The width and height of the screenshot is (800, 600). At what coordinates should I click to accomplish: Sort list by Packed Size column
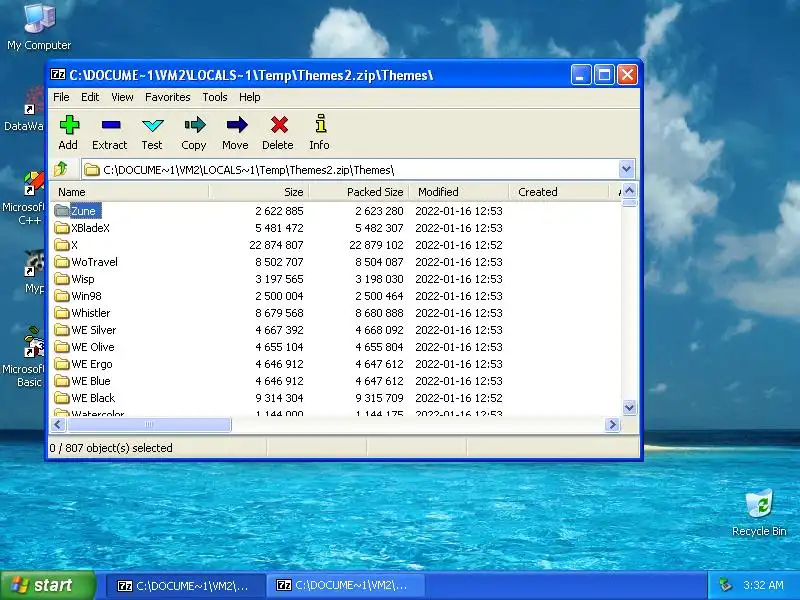pos(359,192)
